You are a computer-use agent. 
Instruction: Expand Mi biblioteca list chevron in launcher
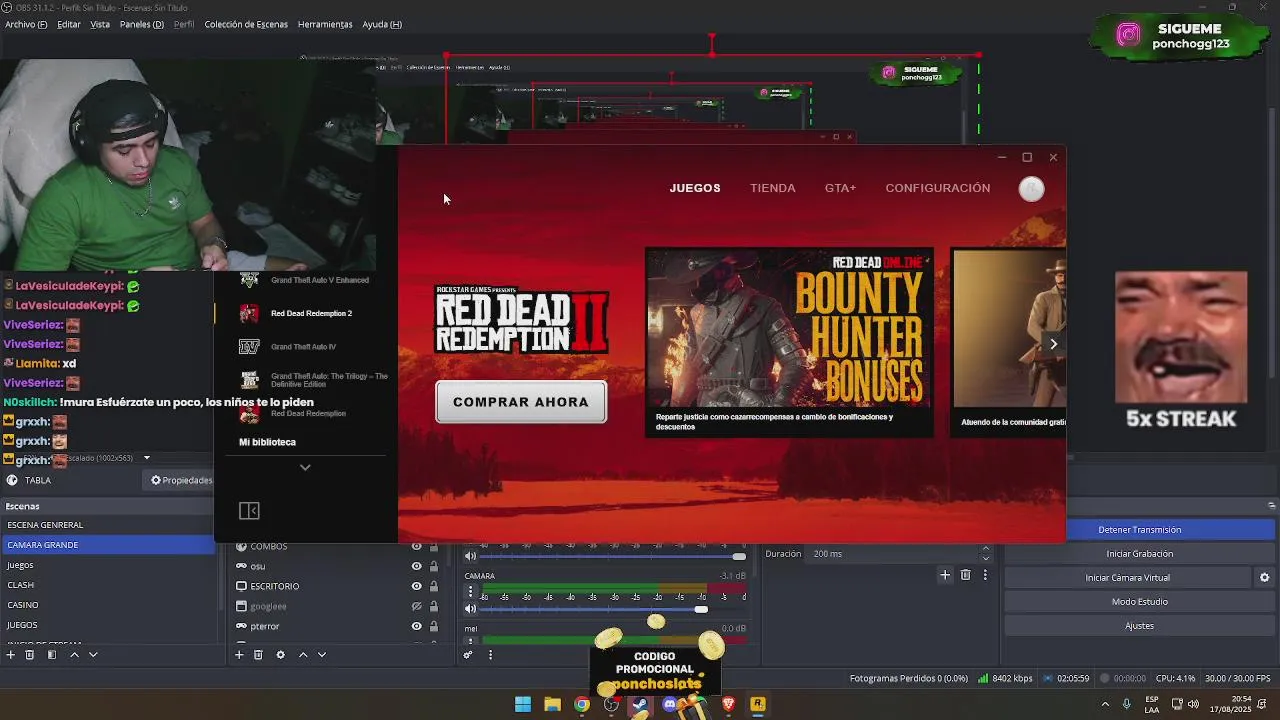click(x=305, y=467)
